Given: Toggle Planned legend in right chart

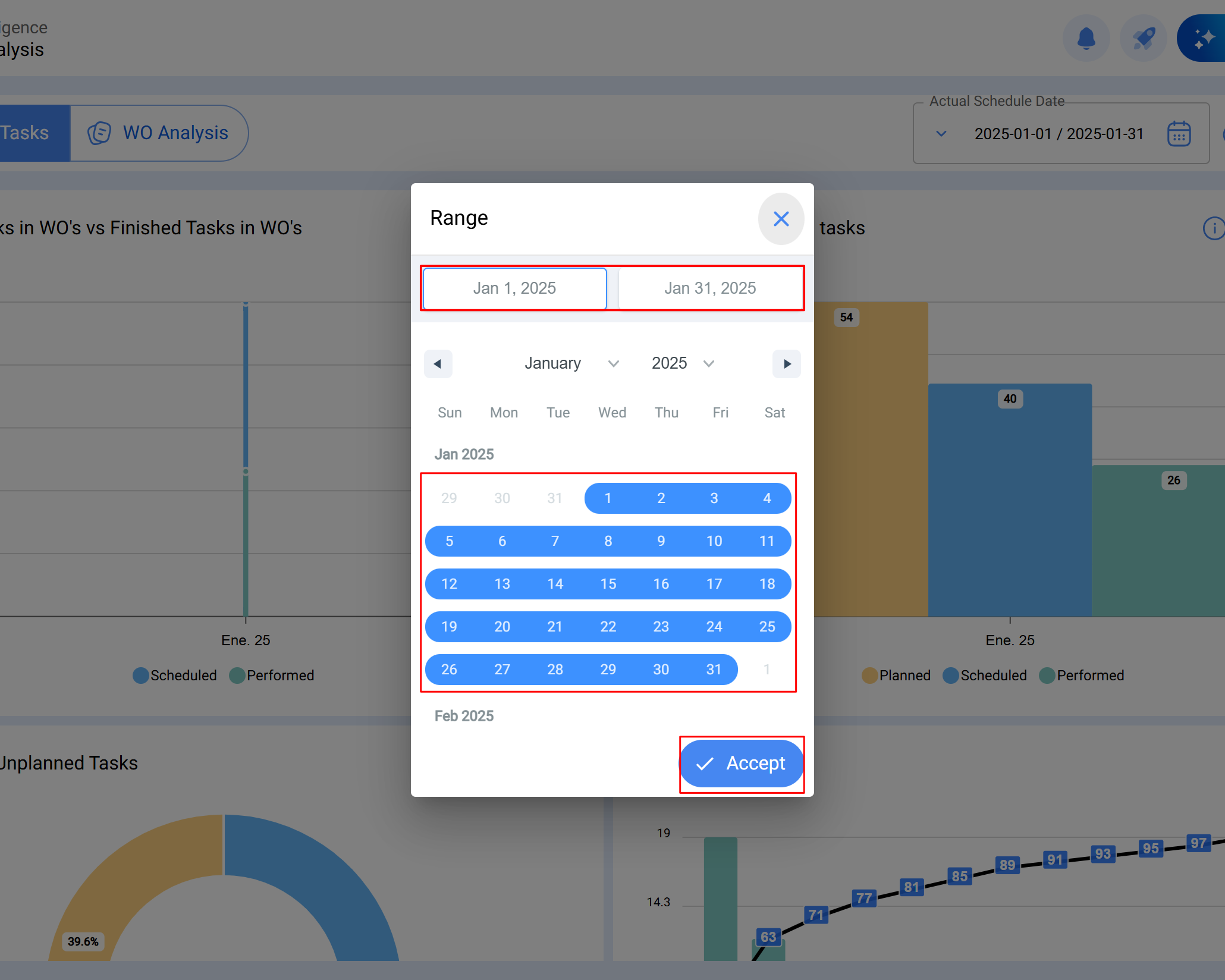Looking at the screenshot, I should coord(896,676).
